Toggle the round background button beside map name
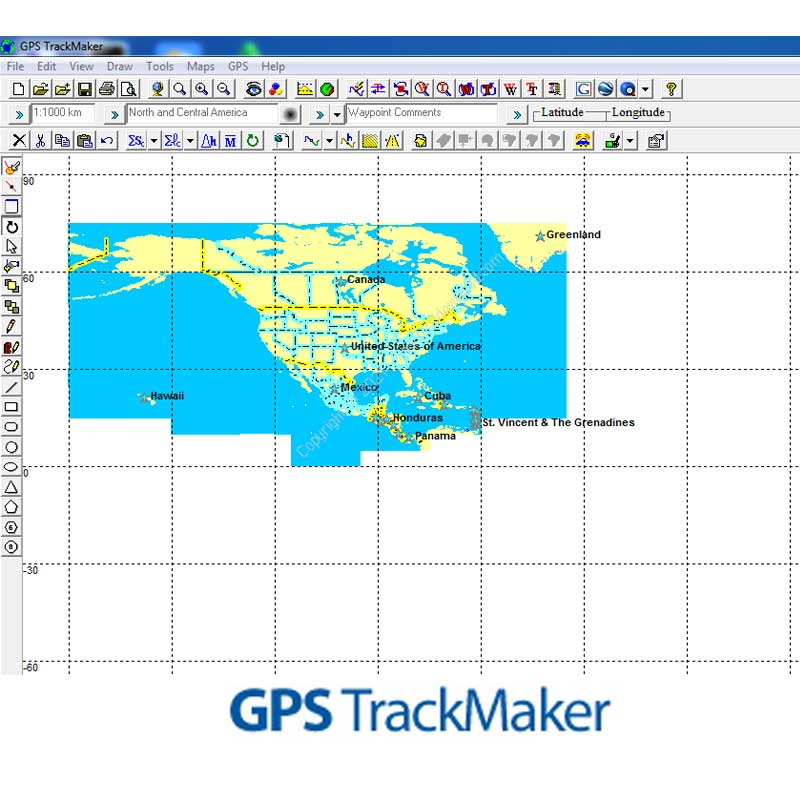This screenshot has height=800, width=800. coord(290,114)
